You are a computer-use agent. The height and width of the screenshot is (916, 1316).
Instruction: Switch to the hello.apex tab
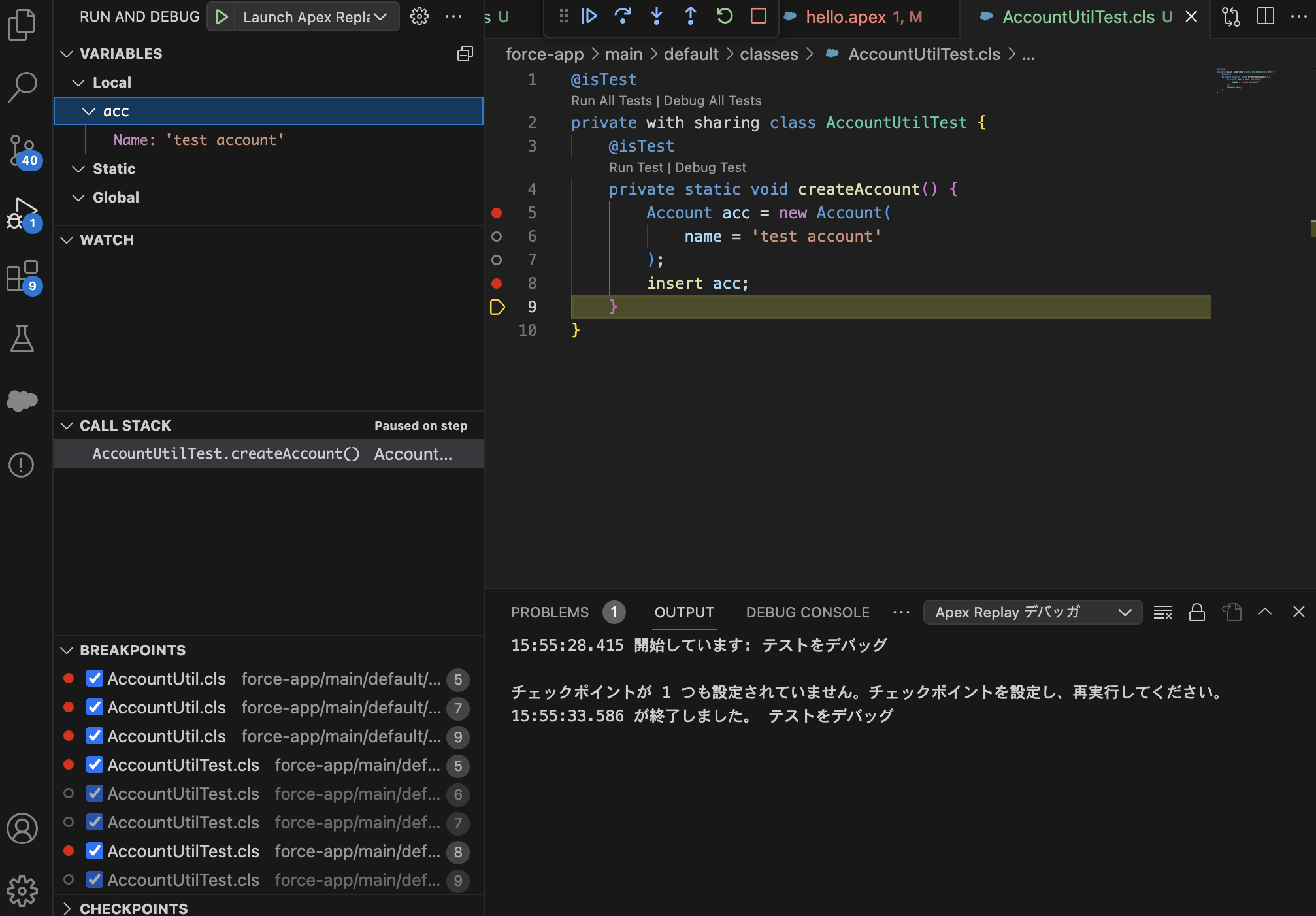(850, 16)
